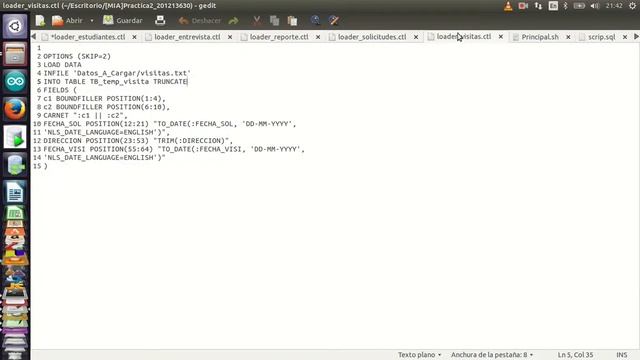The width and height of the screenshot is (640, 360).
Task: Launch Arduino IDE from the dock
Action: (x=15, y=82)
